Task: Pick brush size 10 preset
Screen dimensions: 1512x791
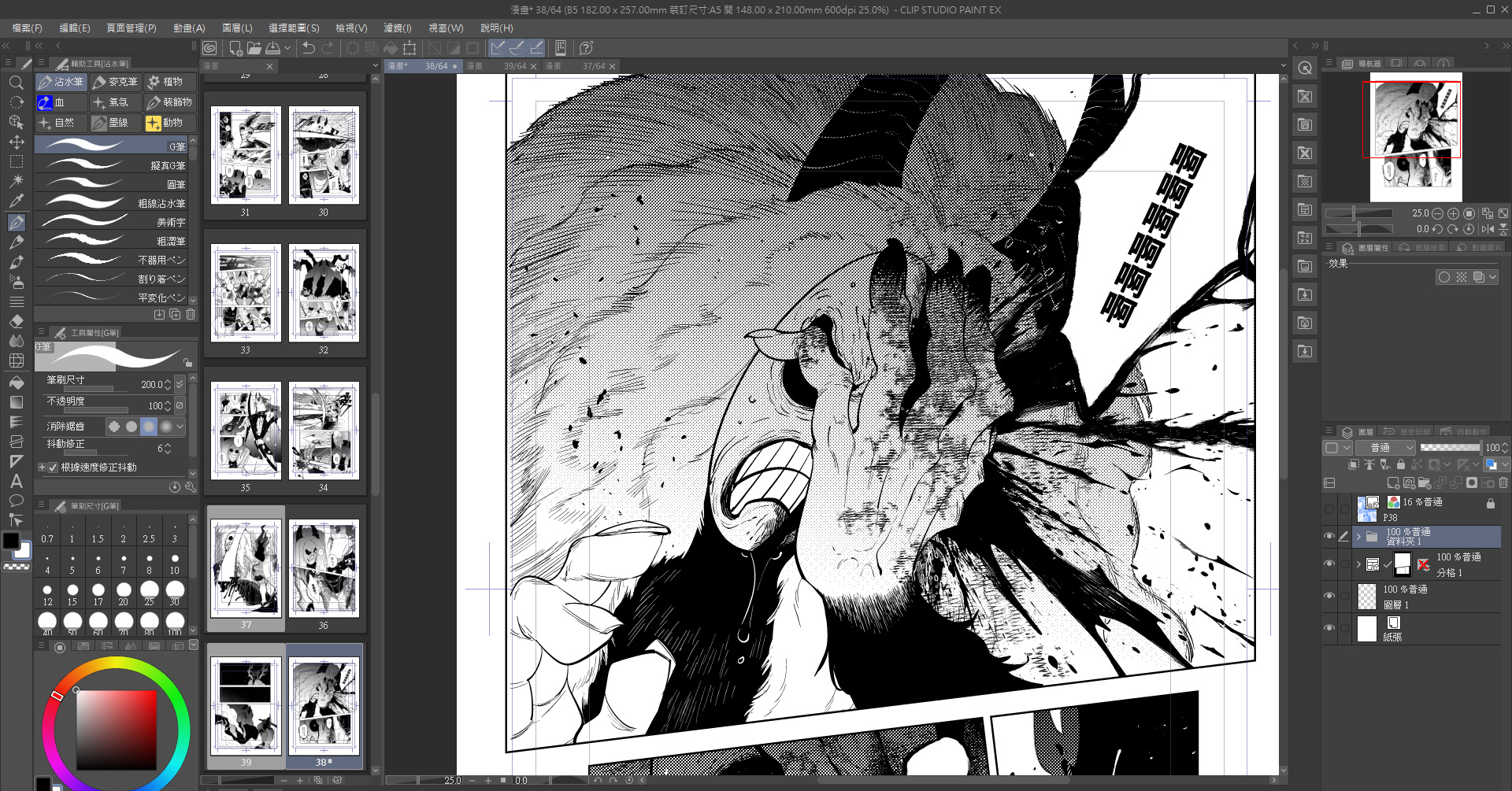Action: 175,563
